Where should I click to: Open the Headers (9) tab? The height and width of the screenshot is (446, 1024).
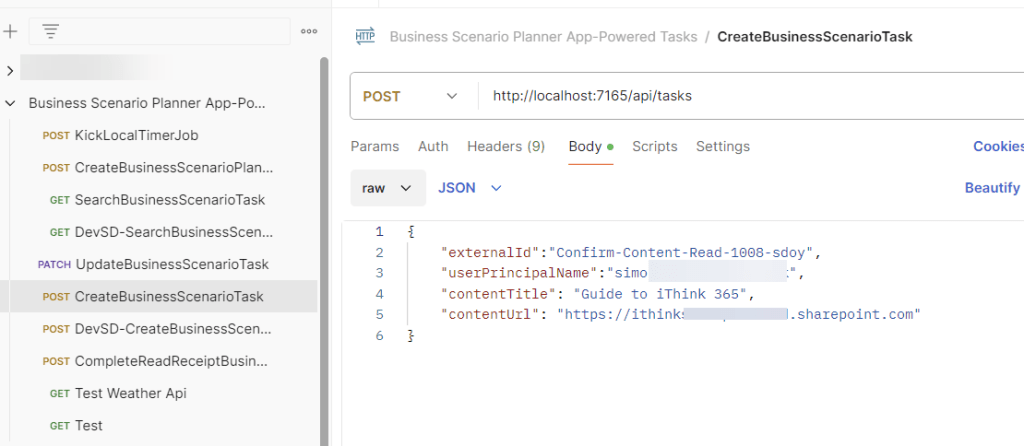point(505,146)
